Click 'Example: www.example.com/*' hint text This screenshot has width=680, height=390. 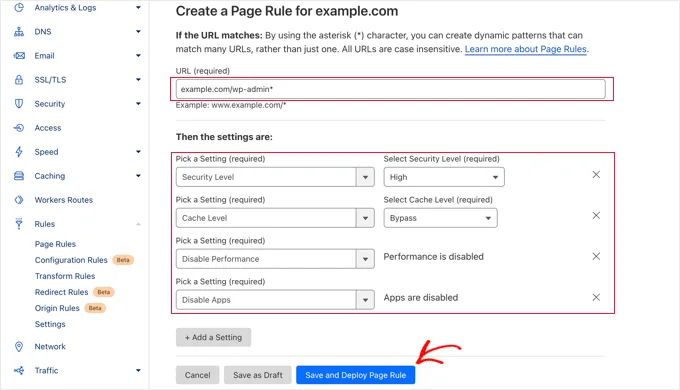point(231,105)
